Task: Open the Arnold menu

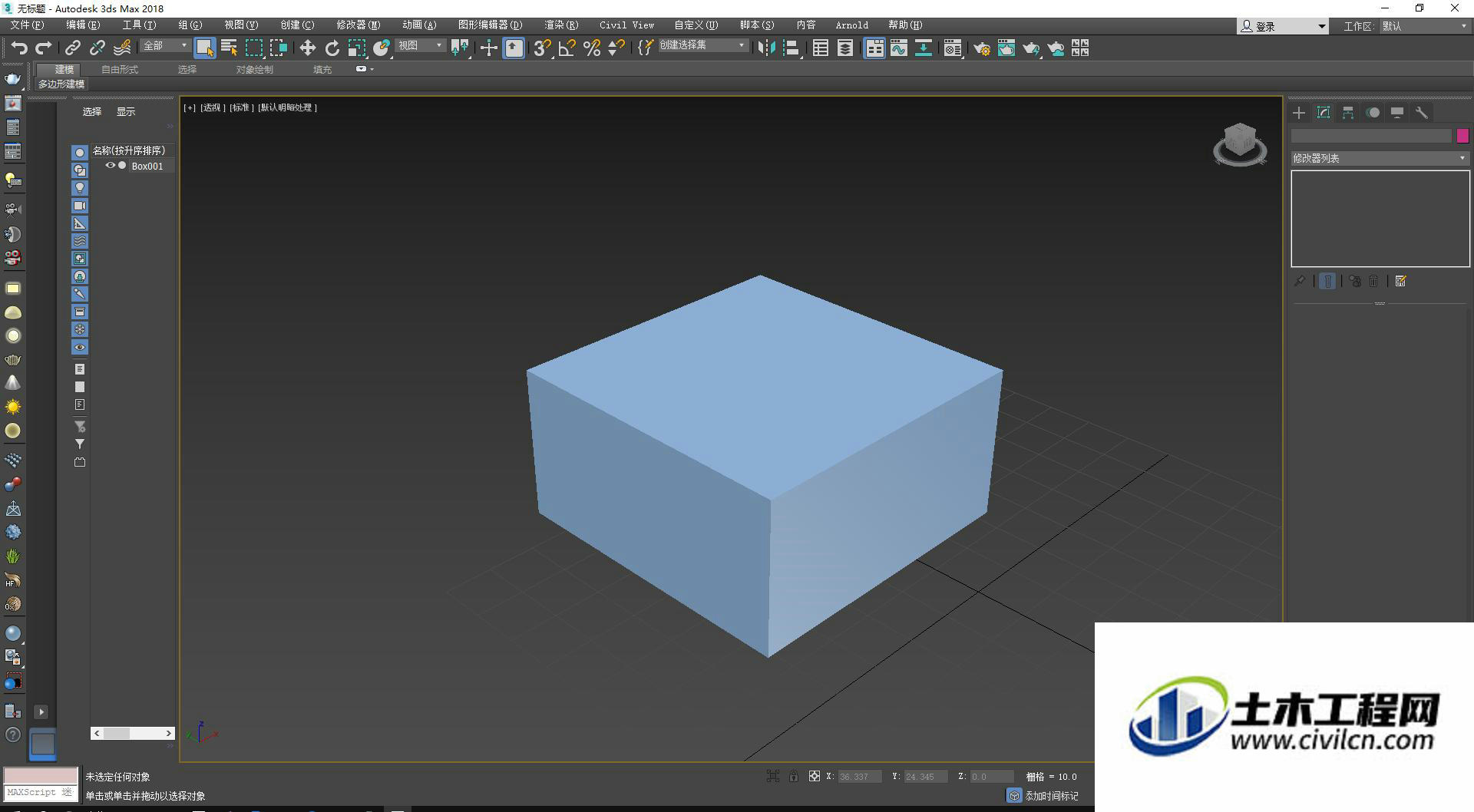Action: [x=852, y=25]
